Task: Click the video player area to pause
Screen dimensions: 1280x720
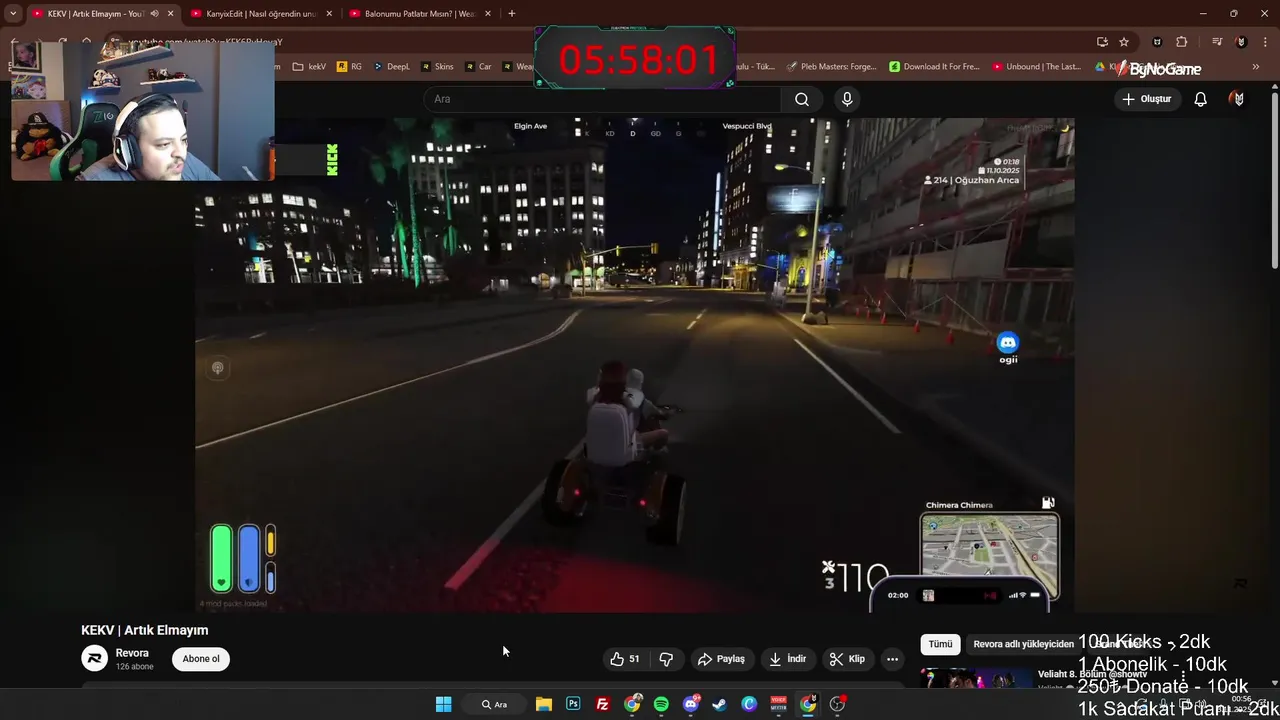Action: pos(635,365)
